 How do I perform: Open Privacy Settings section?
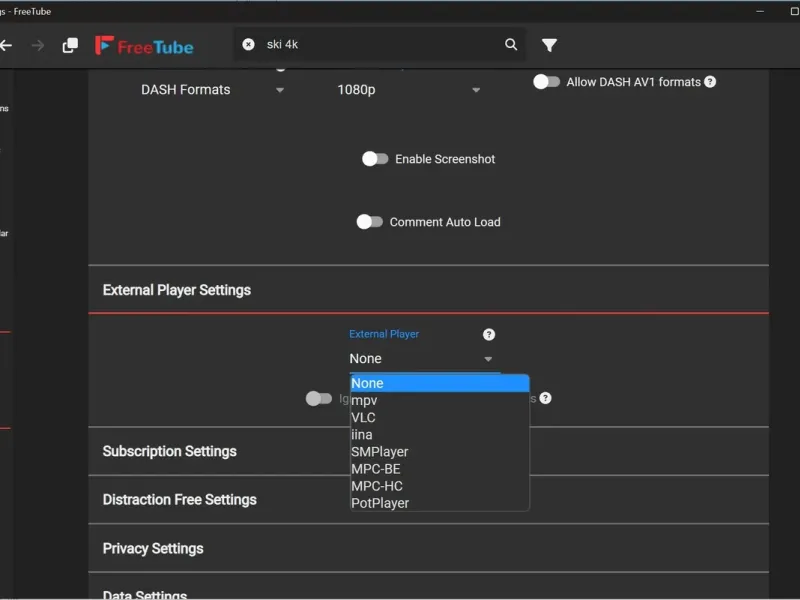click(x=153, y=548)
